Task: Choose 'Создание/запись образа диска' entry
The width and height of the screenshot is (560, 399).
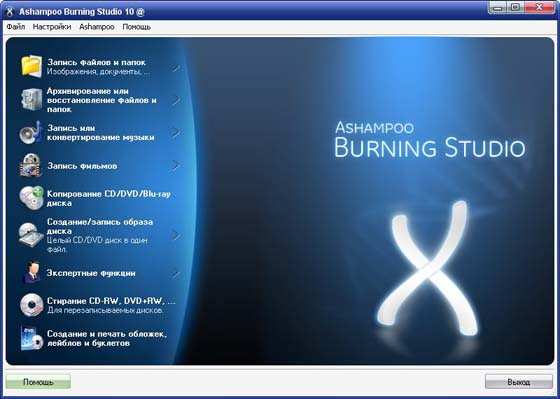Action: point(100,226)
